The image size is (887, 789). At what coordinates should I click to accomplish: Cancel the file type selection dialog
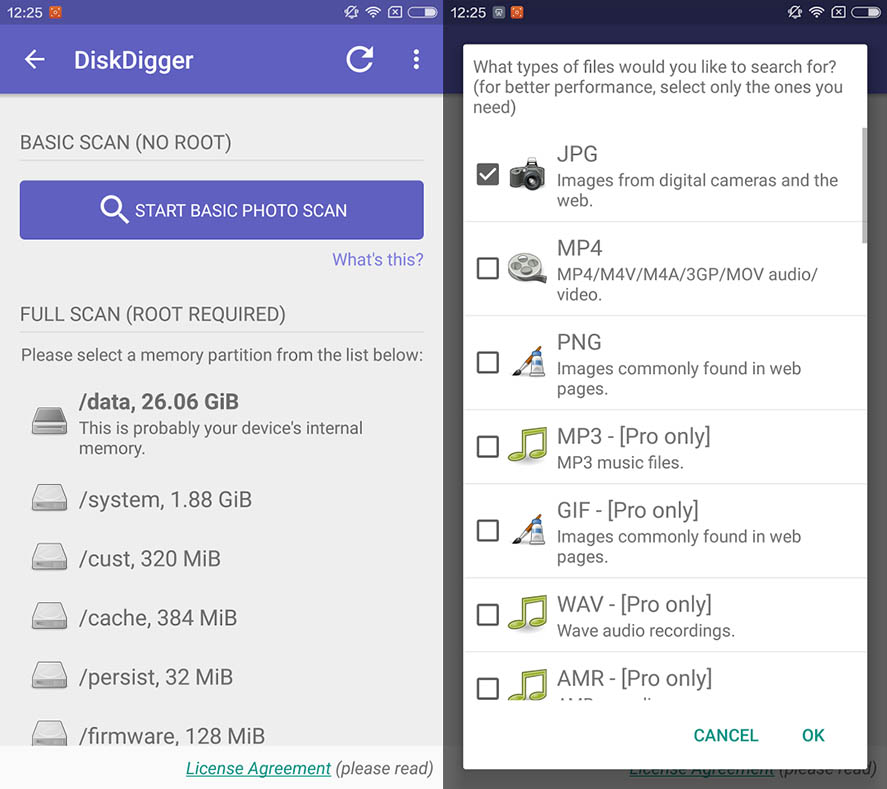coord(726,735)
